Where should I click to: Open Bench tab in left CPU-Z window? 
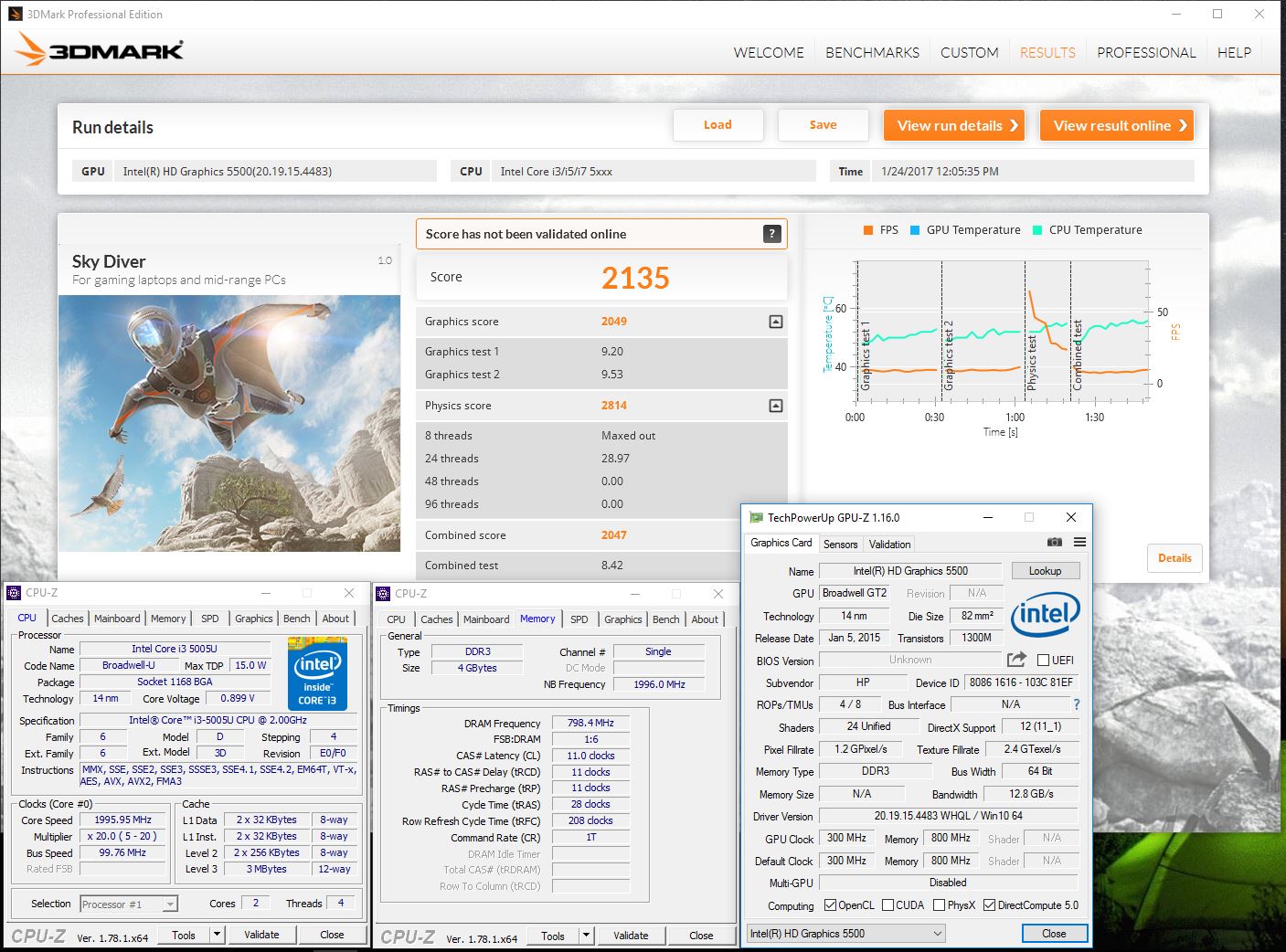coord(296,619)
